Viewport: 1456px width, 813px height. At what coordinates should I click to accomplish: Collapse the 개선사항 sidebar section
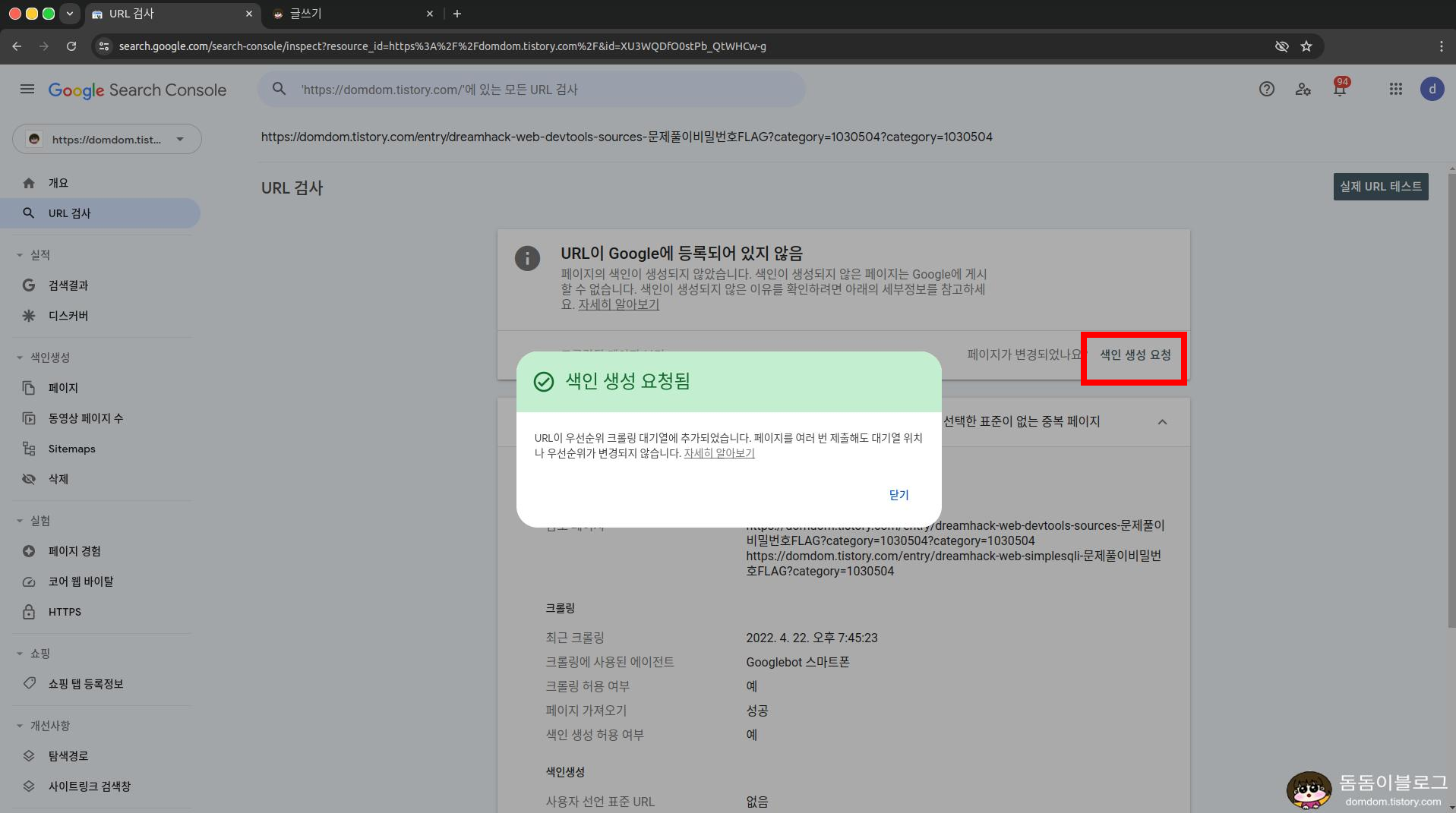tap(43, 726)
